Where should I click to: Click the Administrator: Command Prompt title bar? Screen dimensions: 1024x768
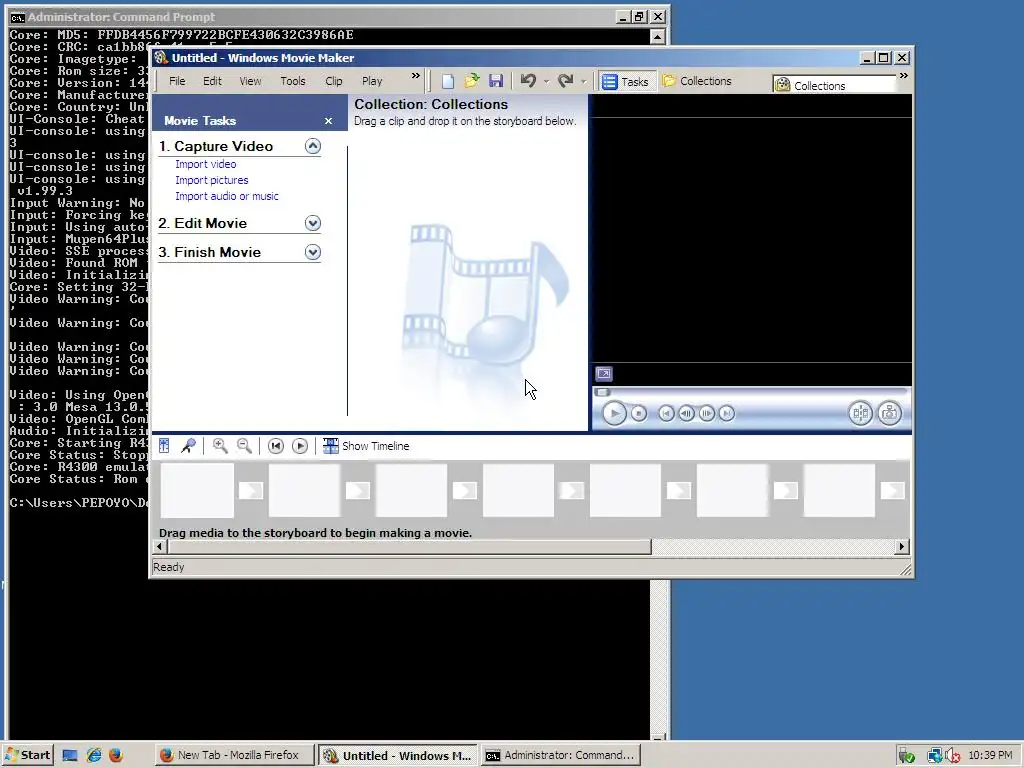click(x=313, y=17)
